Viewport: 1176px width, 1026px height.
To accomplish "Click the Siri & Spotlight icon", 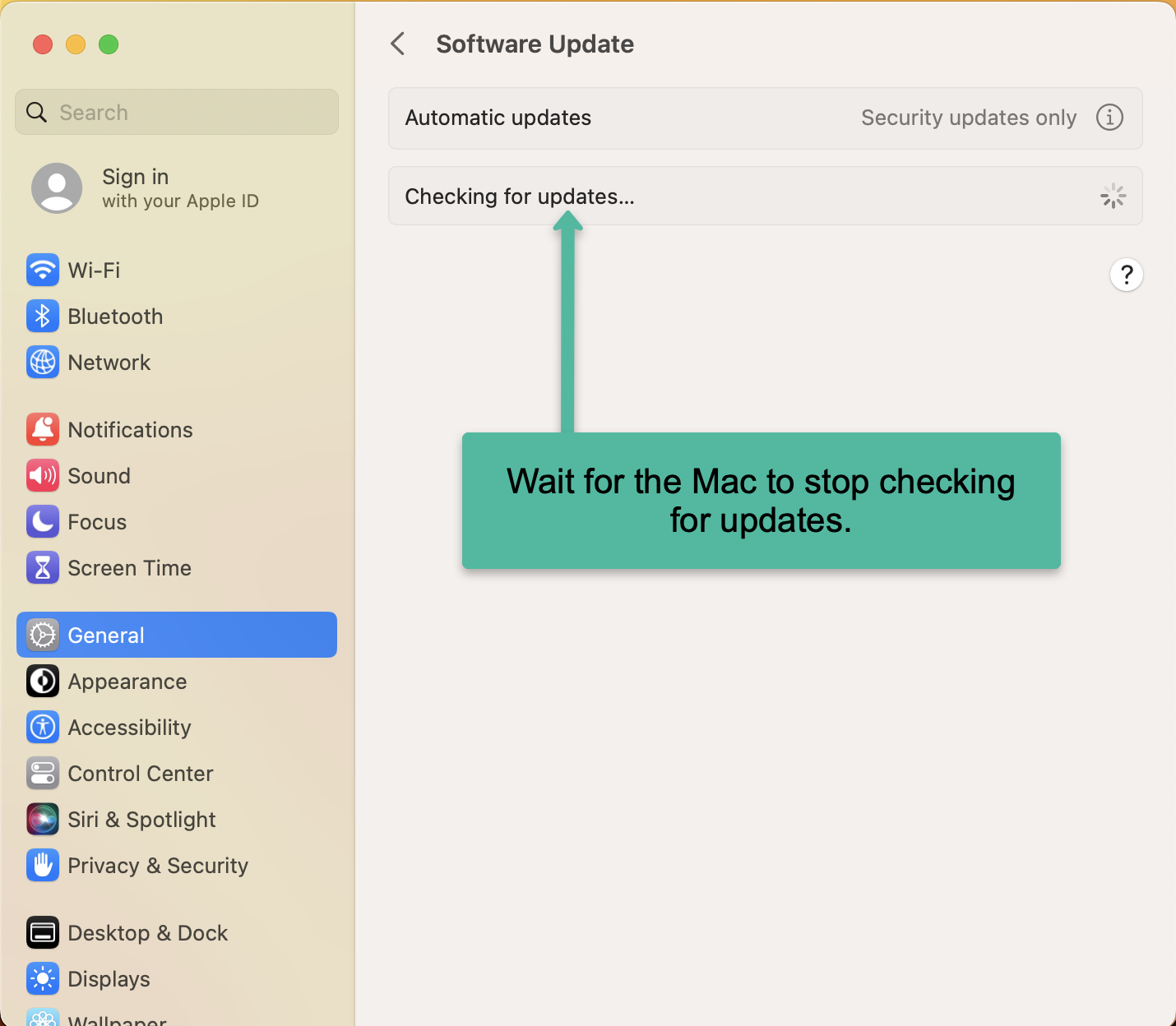I will (43, 819).
